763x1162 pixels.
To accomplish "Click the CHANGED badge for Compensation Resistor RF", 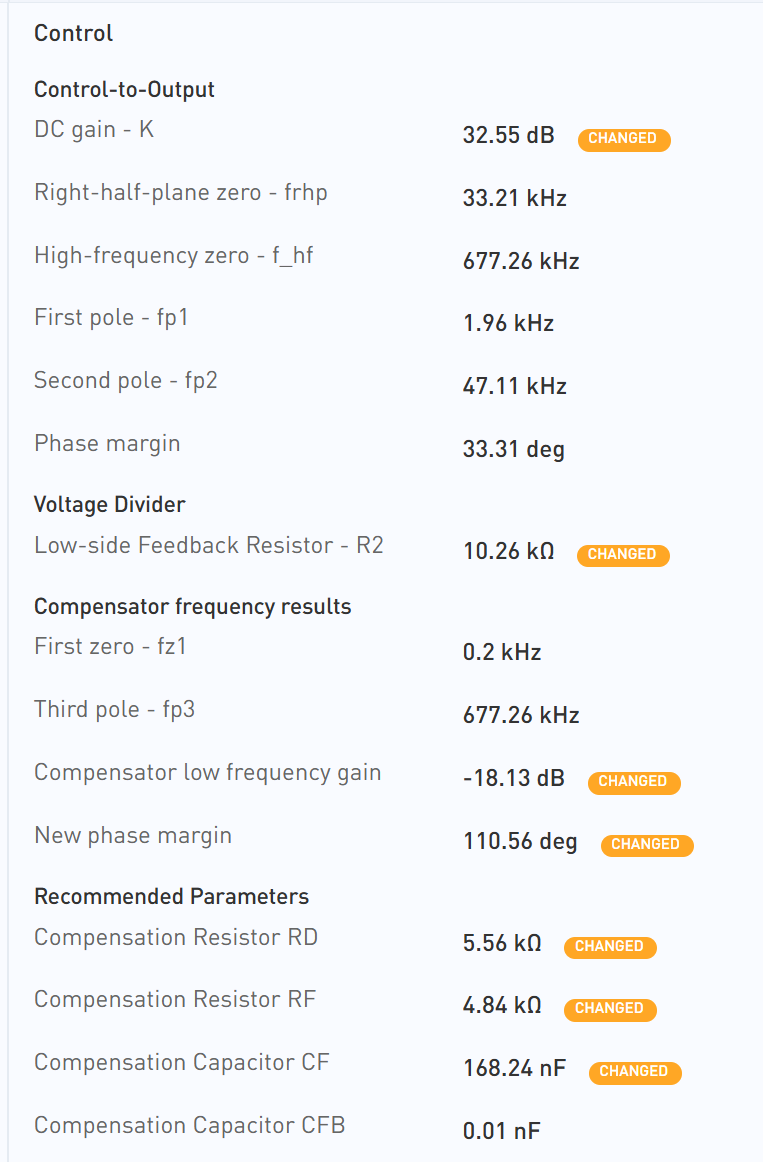I will pos(609,1009).
